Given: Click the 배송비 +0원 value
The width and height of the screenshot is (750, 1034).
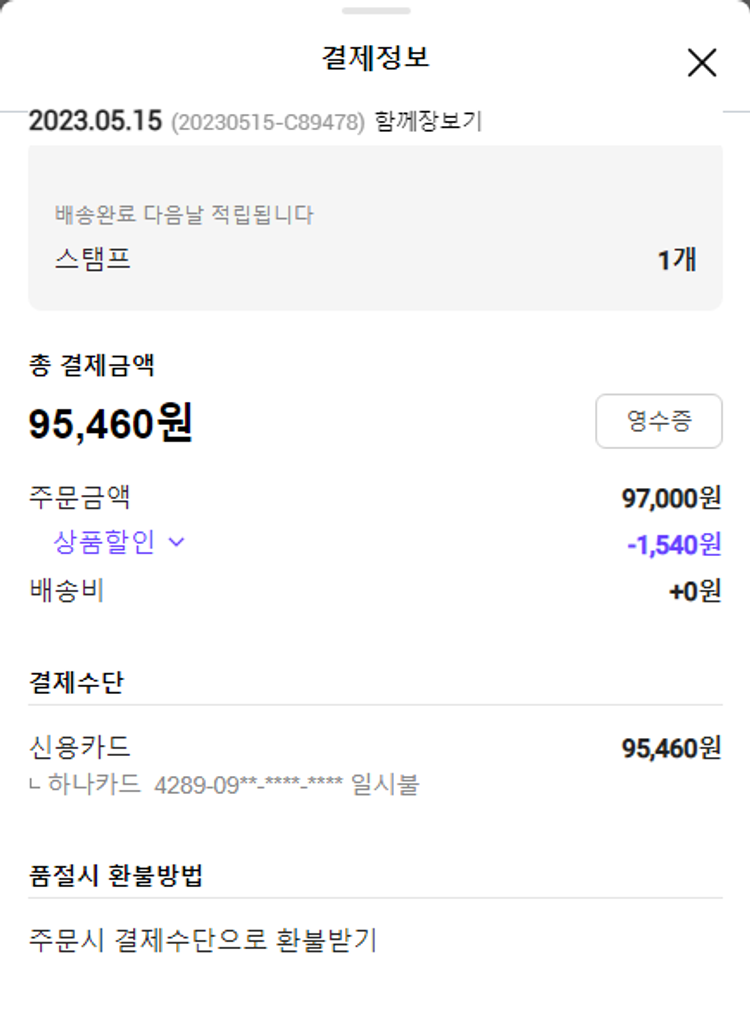Looking at the screenshot, I should pyautogui.click(x=694, y=591).
